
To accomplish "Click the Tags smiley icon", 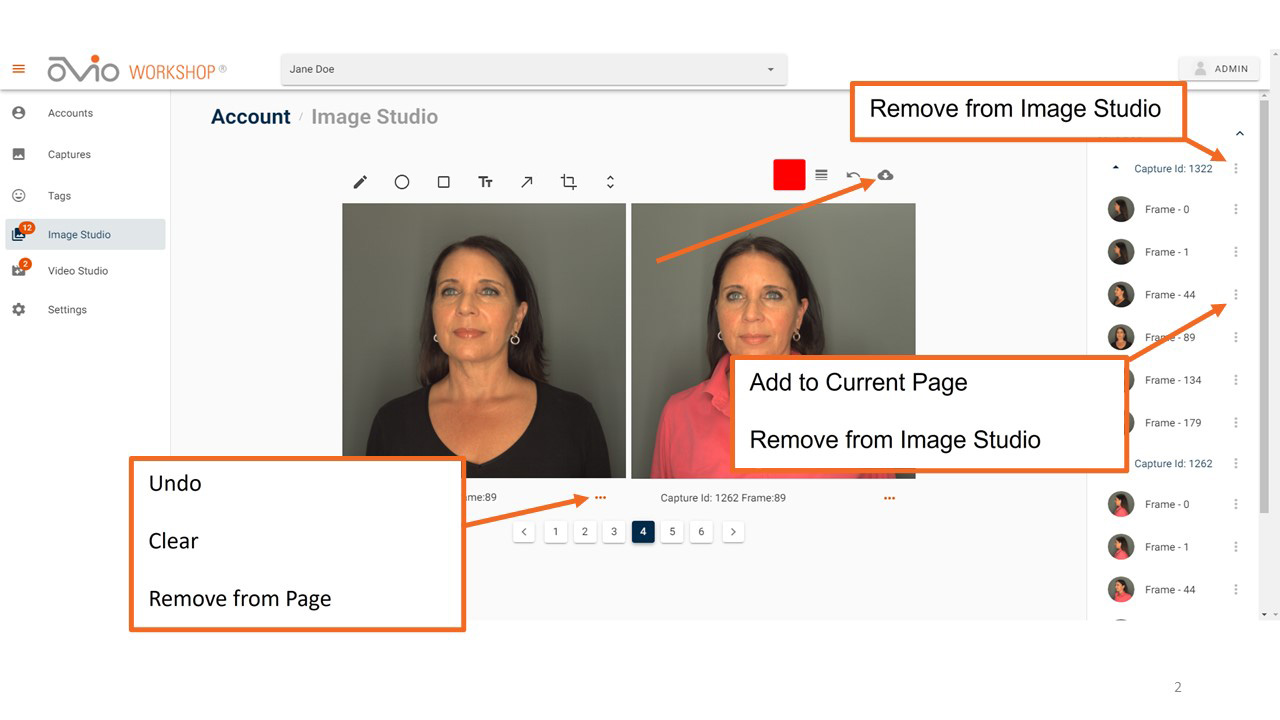I will (18, 196).
